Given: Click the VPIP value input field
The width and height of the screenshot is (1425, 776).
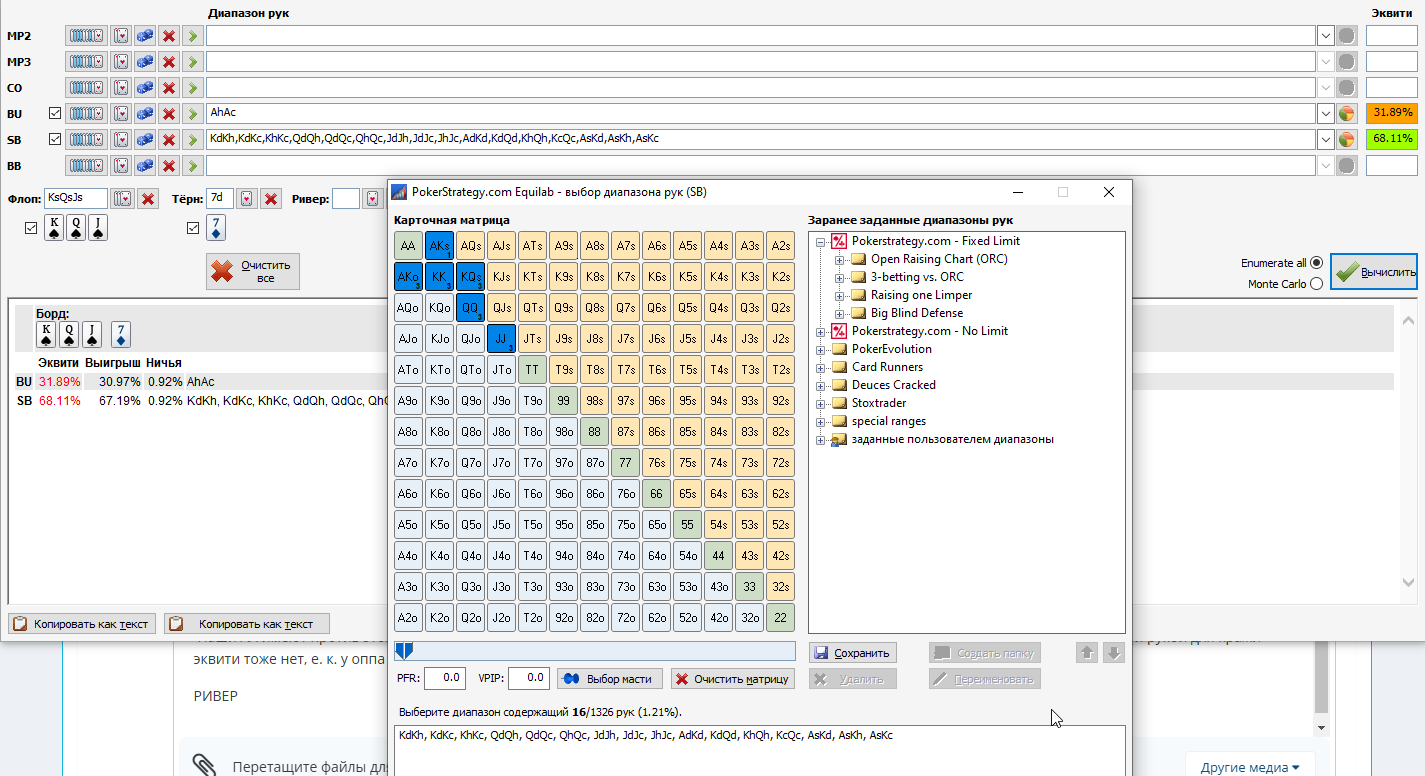Looking at the screenshot, I should point(529,678).
